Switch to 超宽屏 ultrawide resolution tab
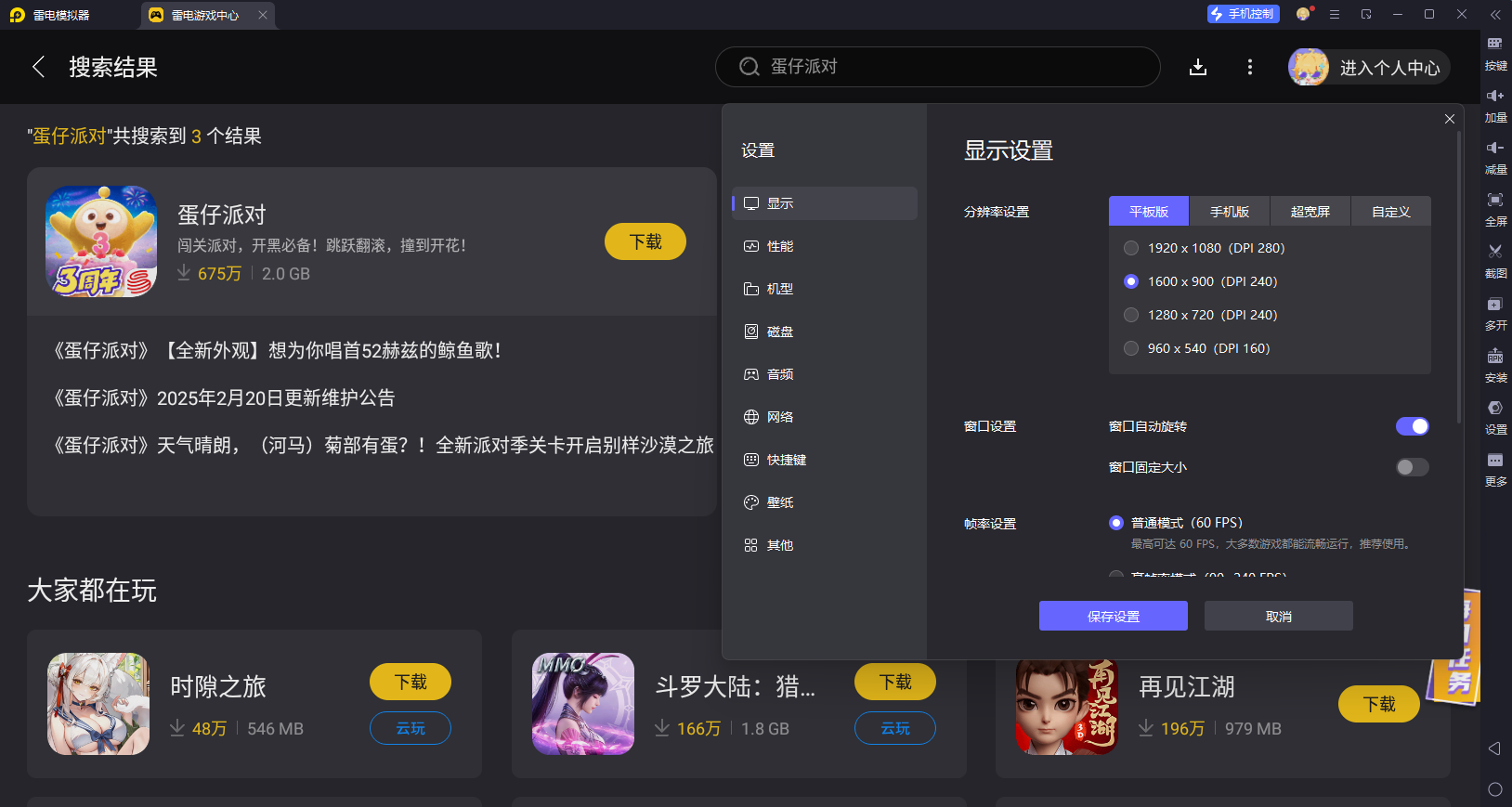The image size is (1512, 807). (1310, 212)
